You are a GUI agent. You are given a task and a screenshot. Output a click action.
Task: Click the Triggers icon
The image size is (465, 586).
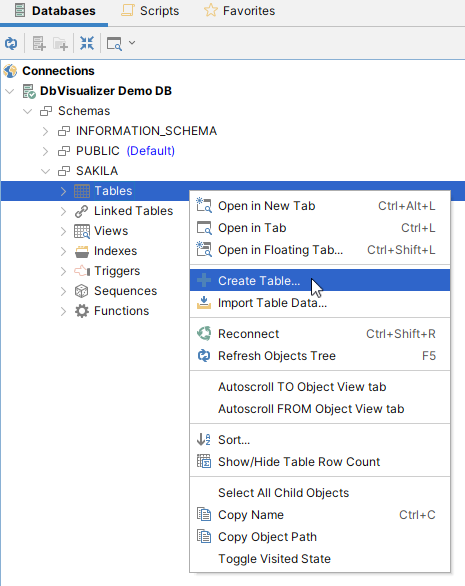82,271
